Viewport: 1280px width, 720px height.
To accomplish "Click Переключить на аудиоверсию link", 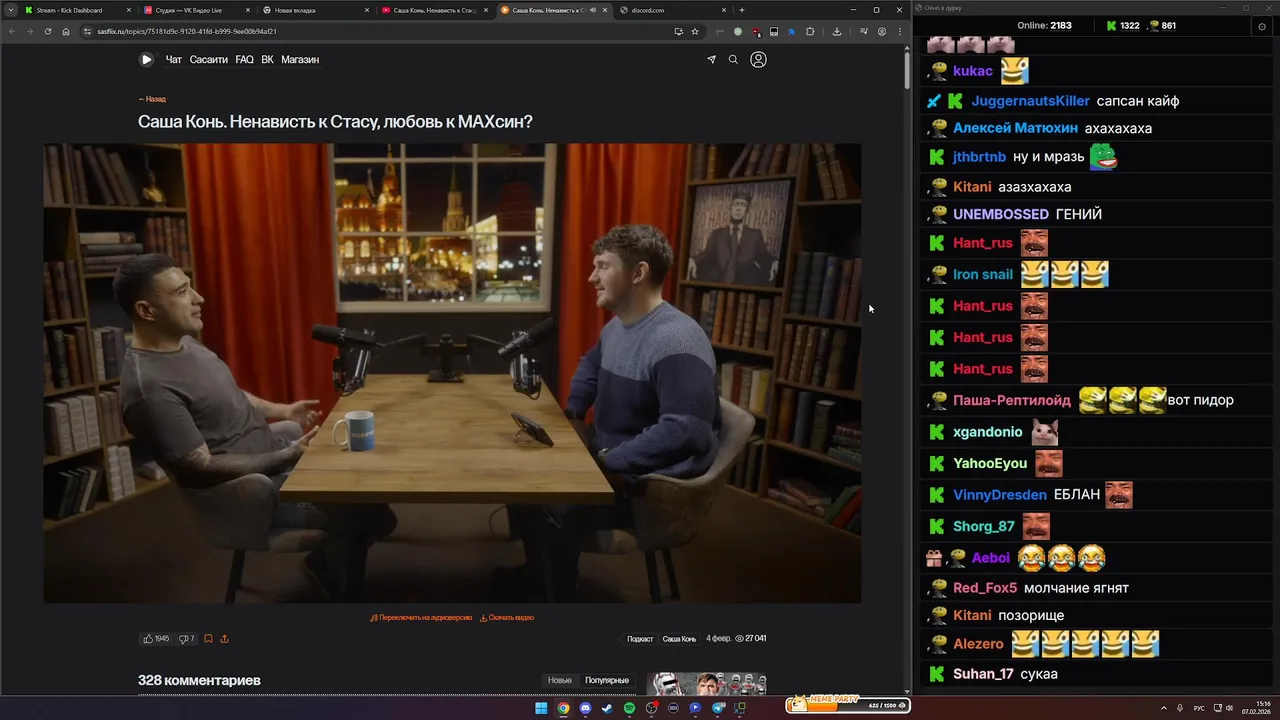I will 421,617.
